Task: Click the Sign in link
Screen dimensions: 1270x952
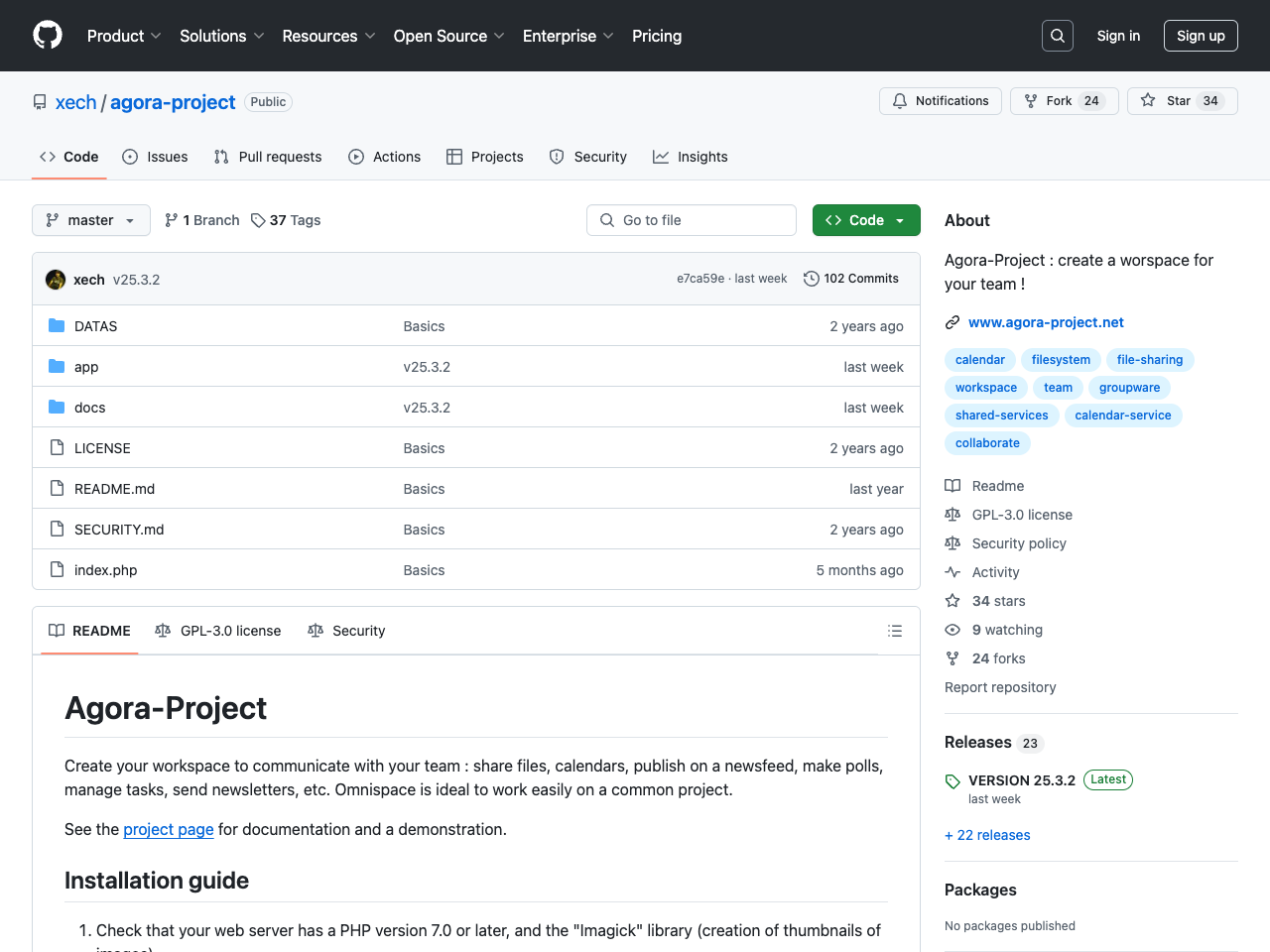Action: [1118, 36]
